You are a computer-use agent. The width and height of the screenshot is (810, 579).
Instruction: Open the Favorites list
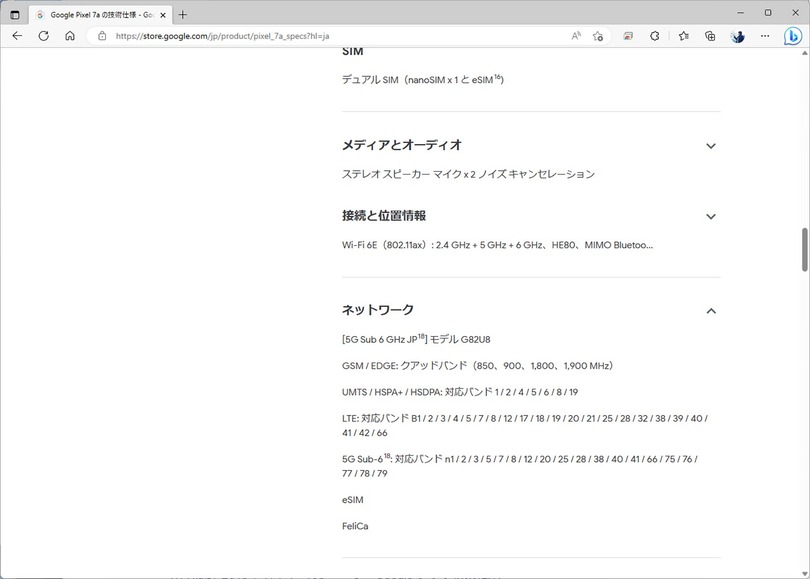coord(683,36)
